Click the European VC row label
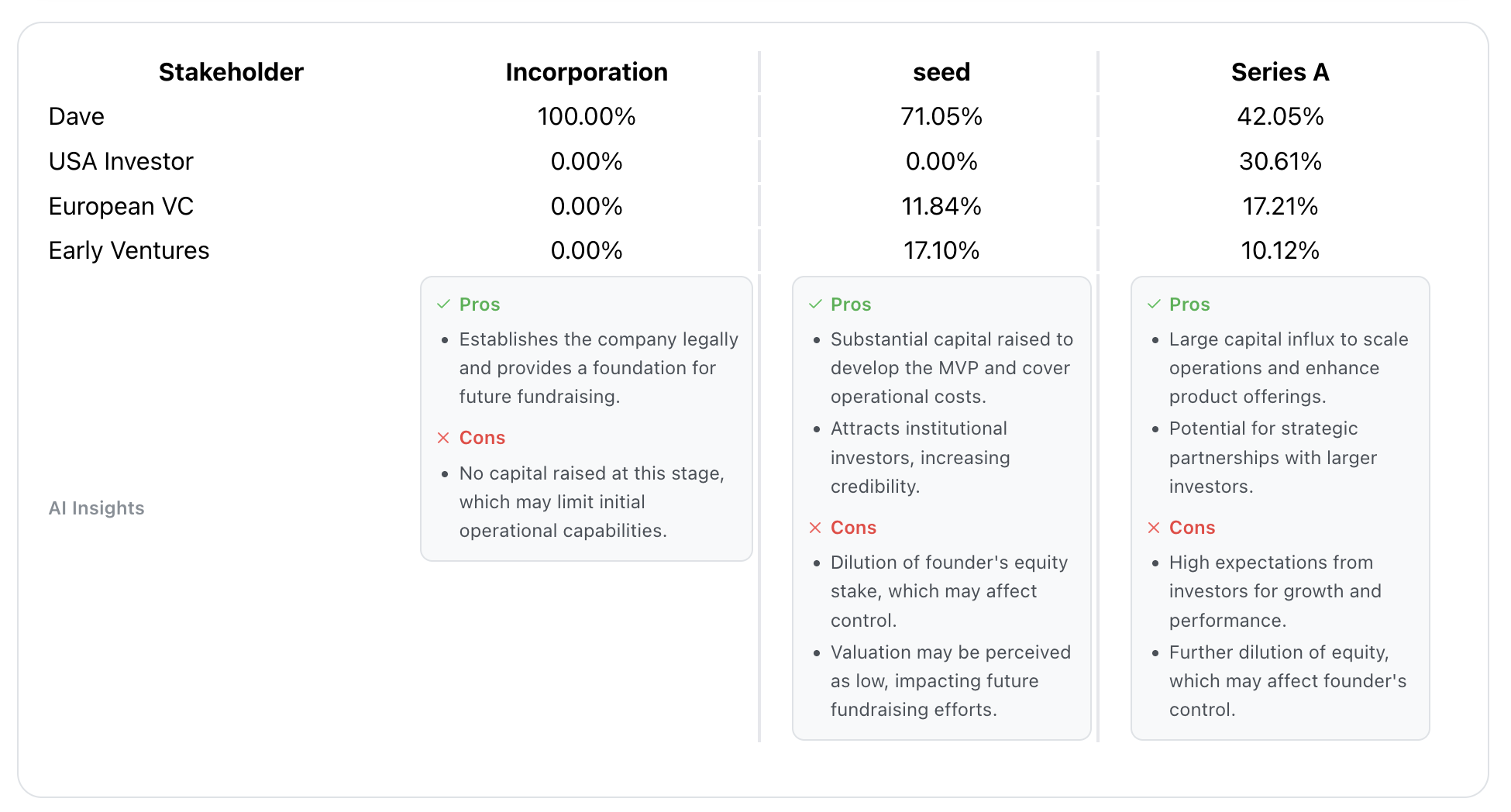Viewport: 1511px width, 812px height. [120, 206]
